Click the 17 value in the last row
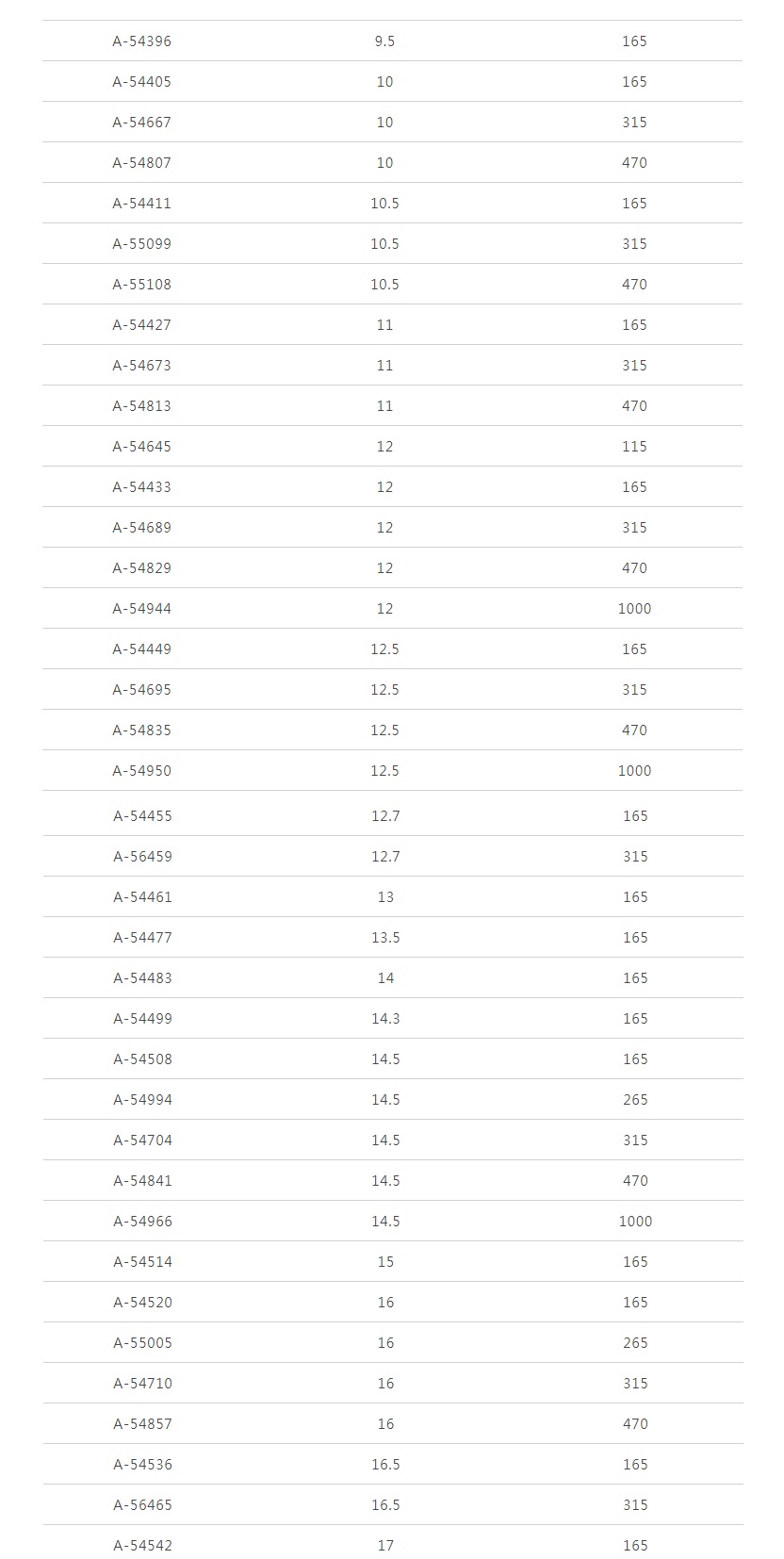 click(385, 1546)
